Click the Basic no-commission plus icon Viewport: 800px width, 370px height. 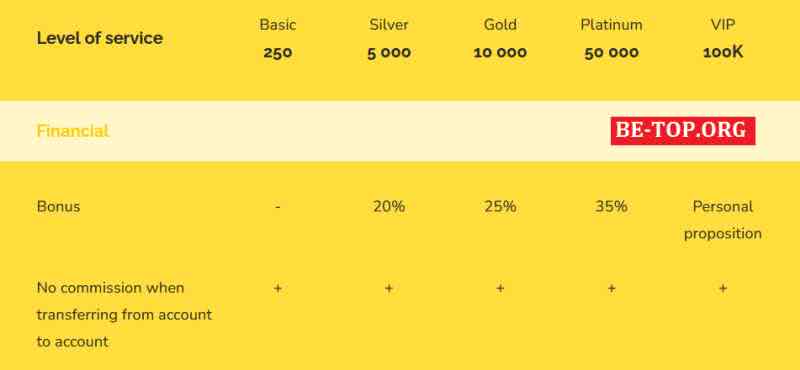tap(278, 288)
